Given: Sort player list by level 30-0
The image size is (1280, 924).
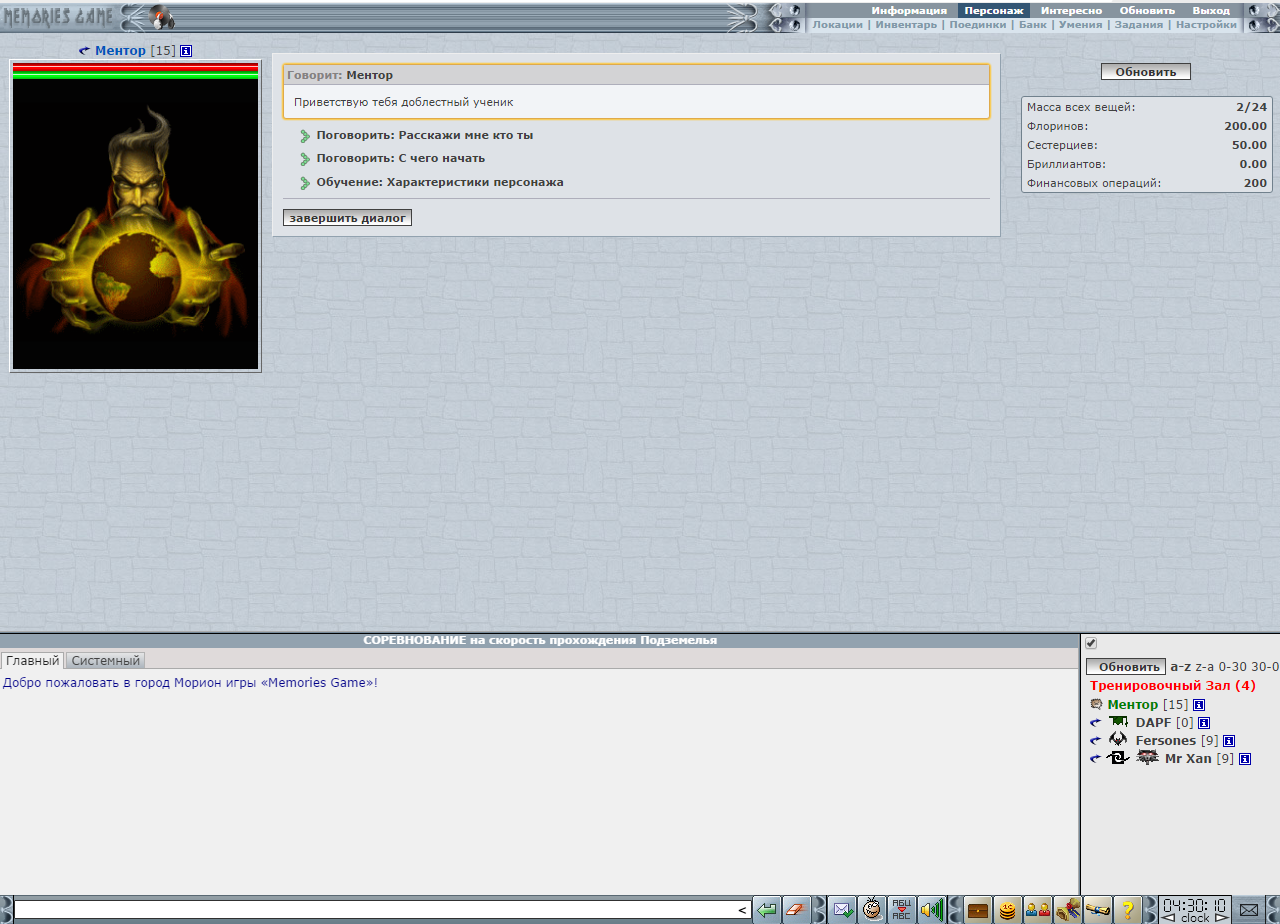Looking at the screenshot, I should tap(1264, 666).
